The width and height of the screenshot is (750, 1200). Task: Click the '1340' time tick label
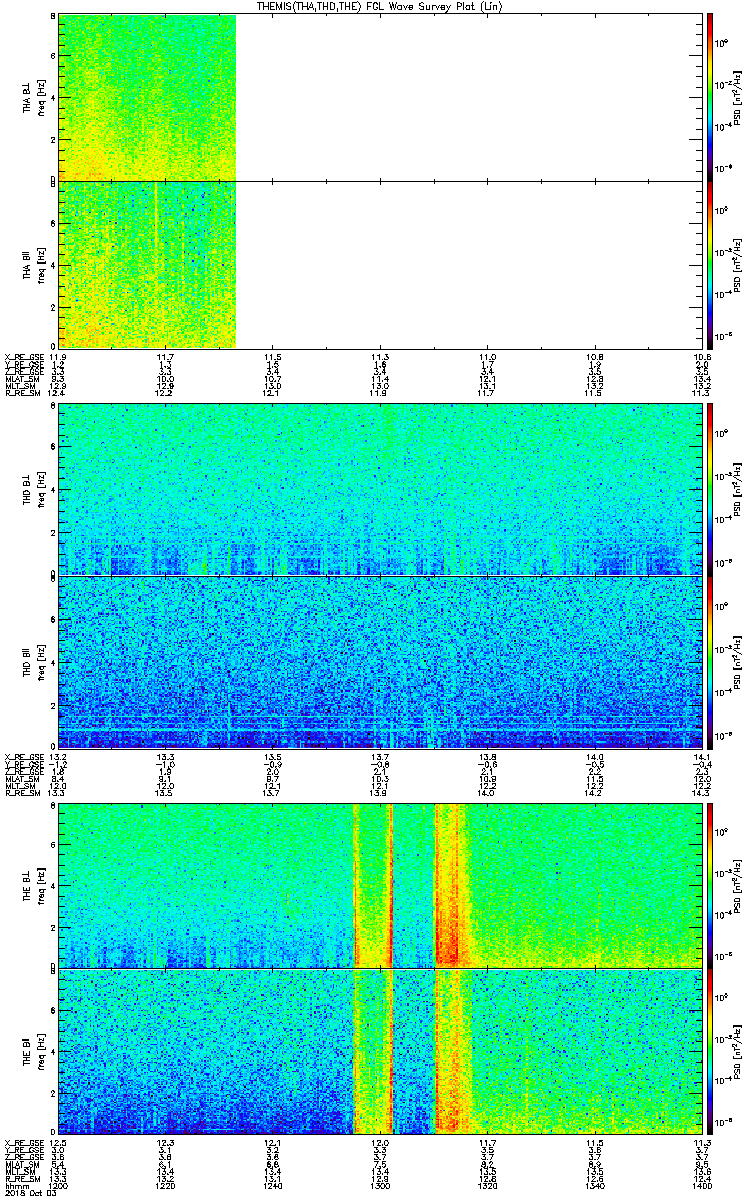coord(596,1186)
